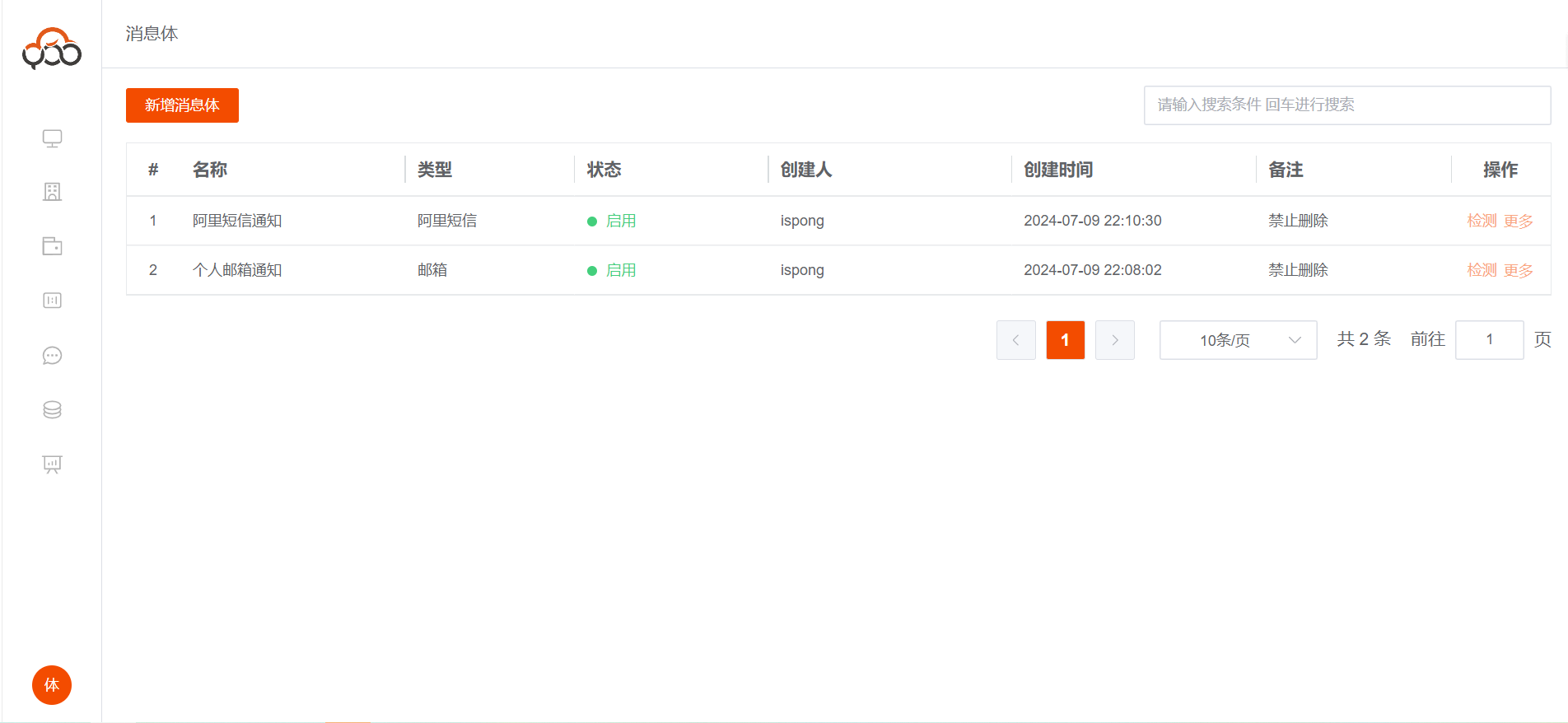
Task: Open 更多 menu for 阿里短信通知 row
Action: point(1518,221)
